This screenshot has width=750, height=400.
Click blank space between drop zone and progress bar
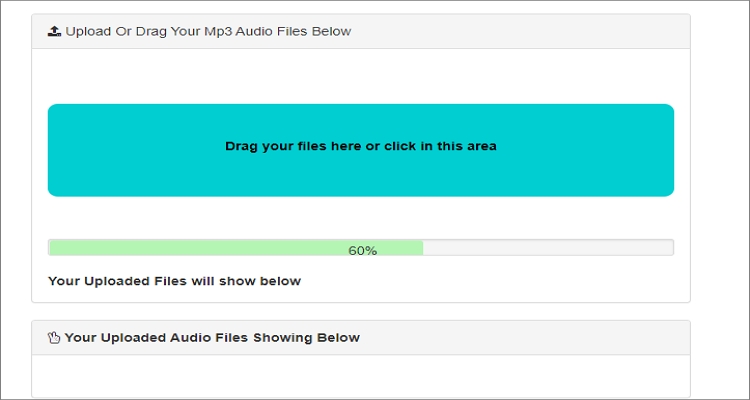[361, 218]
